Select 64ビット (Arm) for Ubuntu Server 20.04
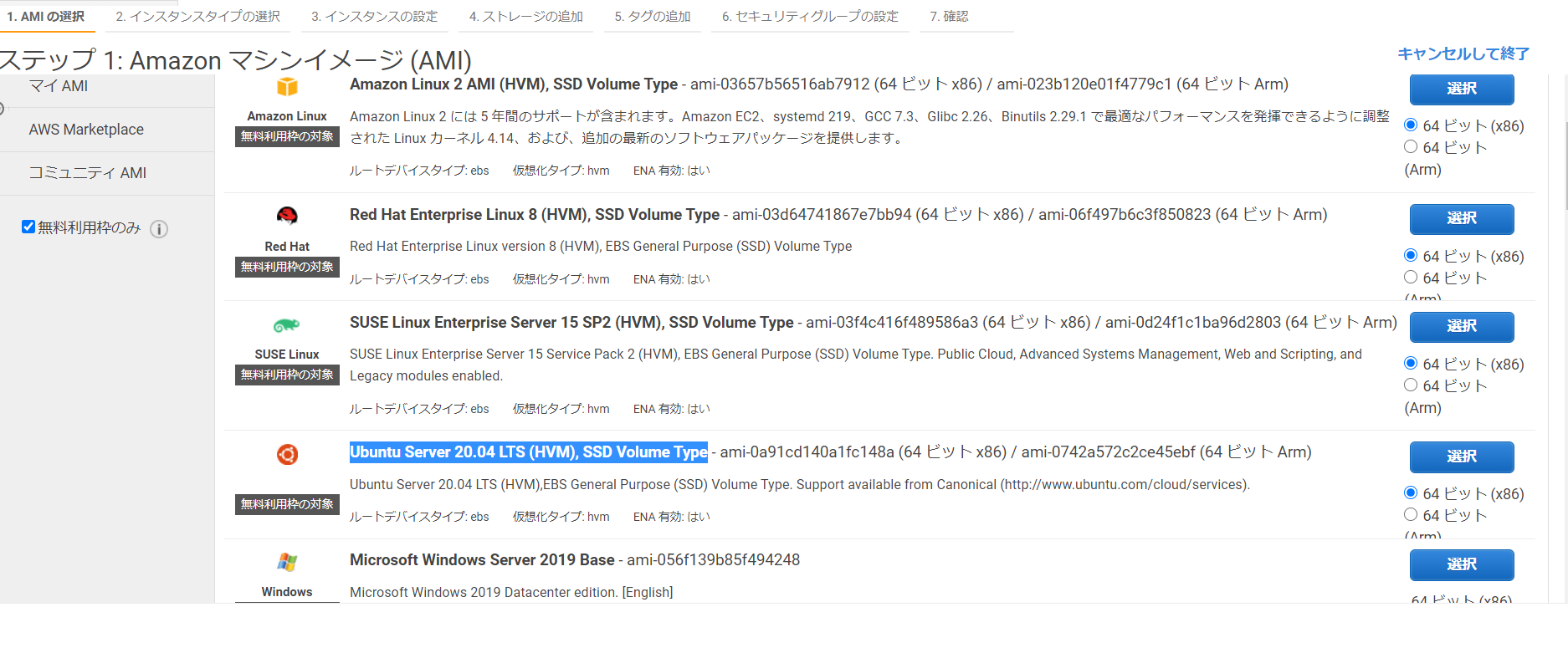 tap(1411, 514)
